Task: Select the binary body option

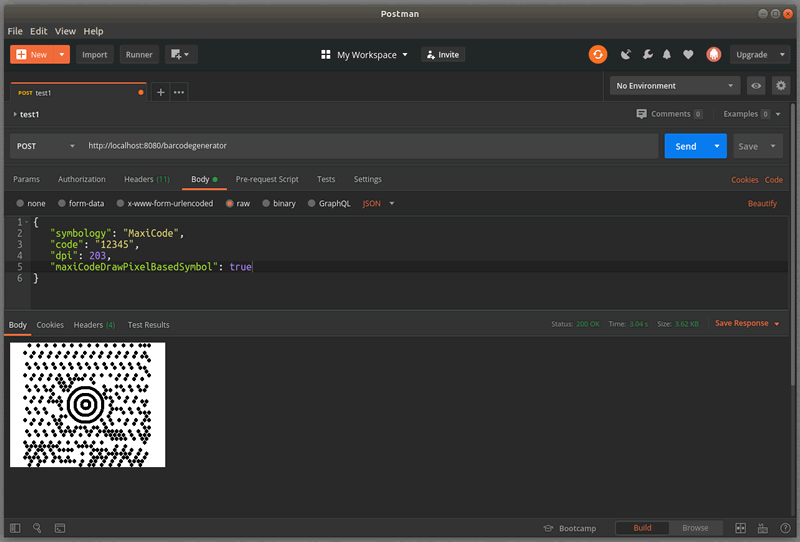Action: [278, 203]
